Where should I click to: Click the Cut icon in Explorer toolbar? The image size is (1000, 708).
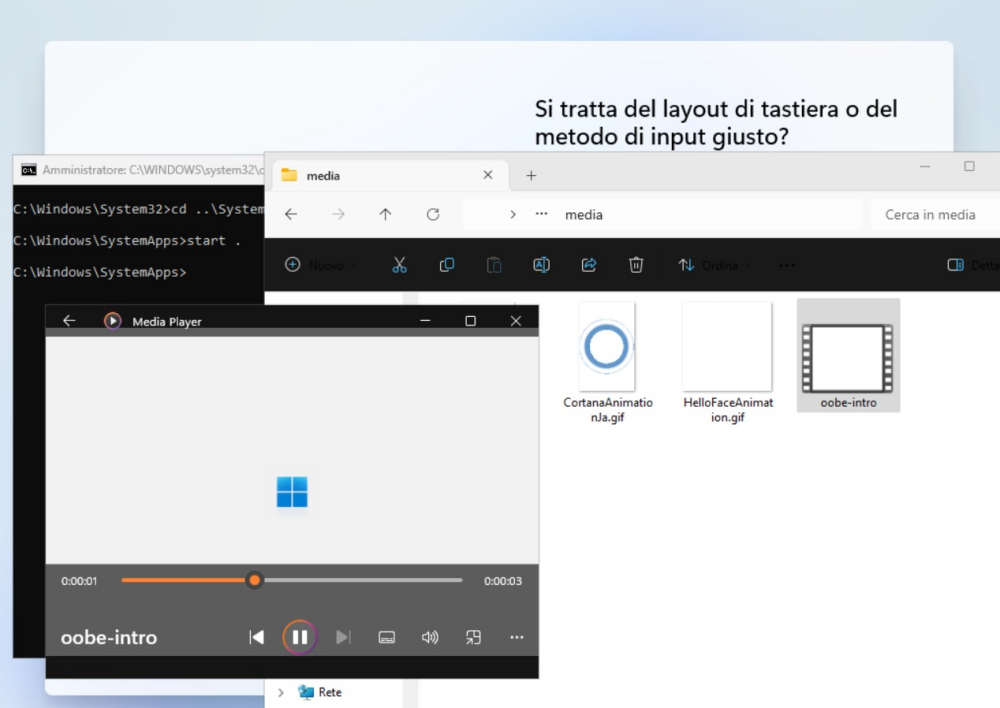[399, 265]
